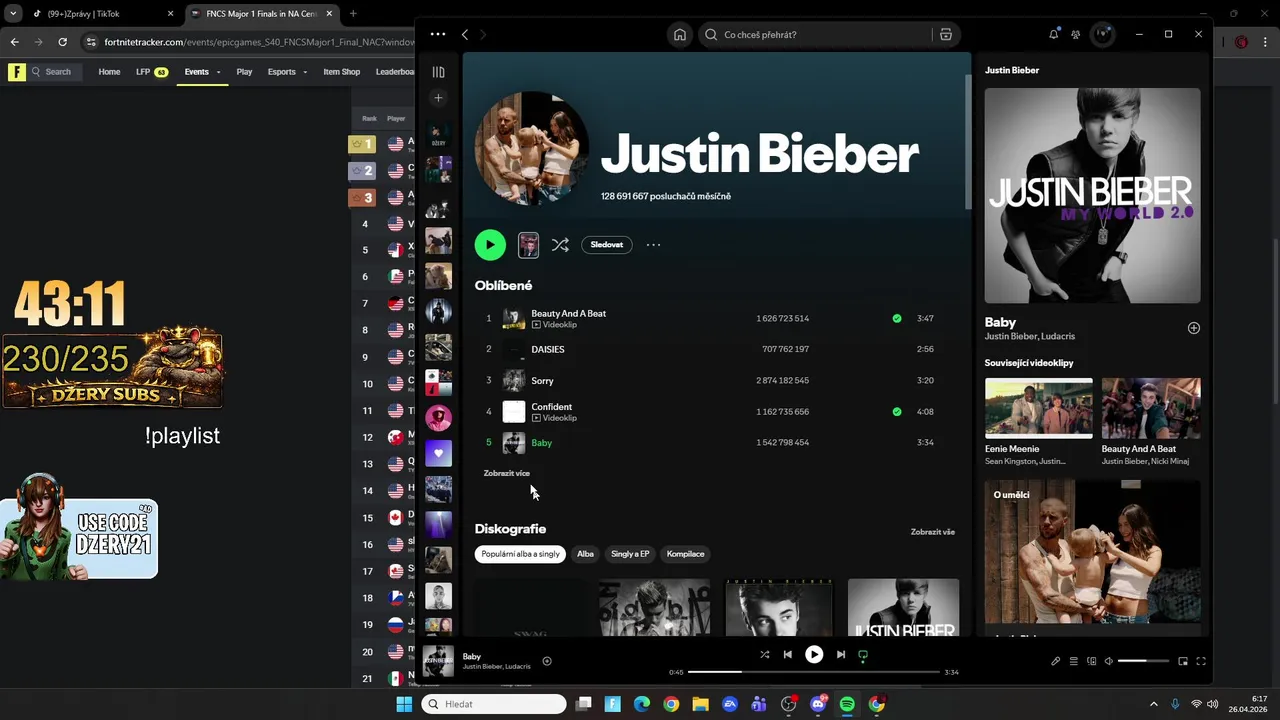
Task: Open Play on Fortnite Tracker navbar
Action: tap(244, 72)
